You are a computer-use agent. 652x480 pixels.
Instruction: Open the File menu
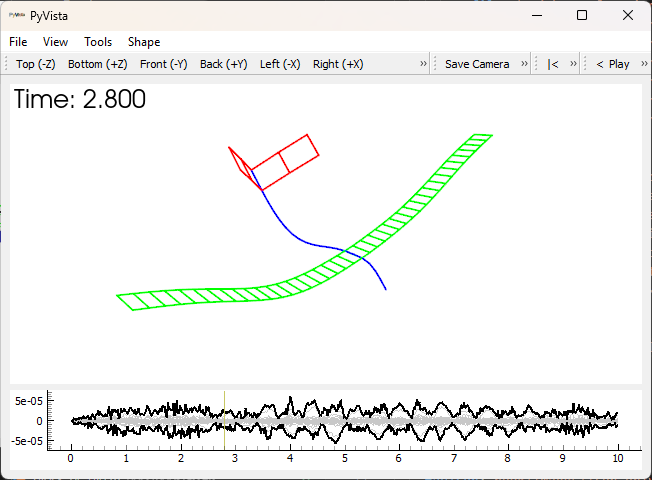18,42
